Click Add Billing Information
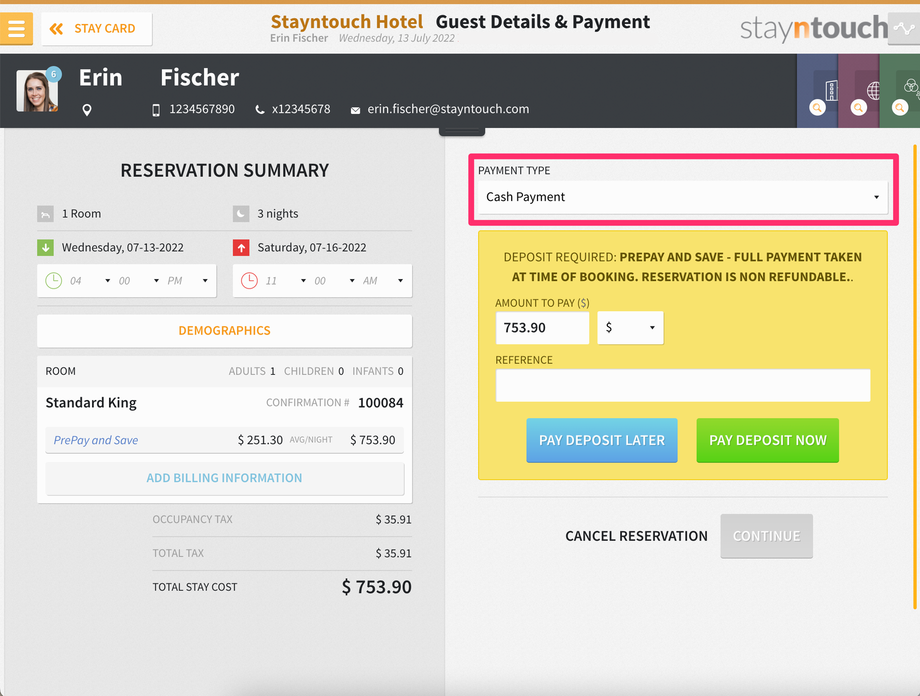Image resolution: width=920 pixels, height=696 pixels. pyautogui.click(x=224, y=478)
